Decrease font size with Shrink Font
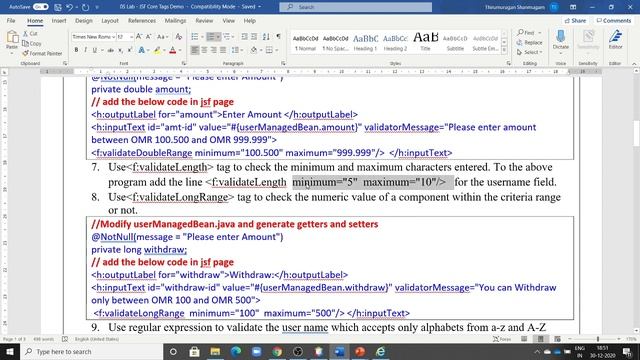Screen dimensions: 640x360 (148, 37)
